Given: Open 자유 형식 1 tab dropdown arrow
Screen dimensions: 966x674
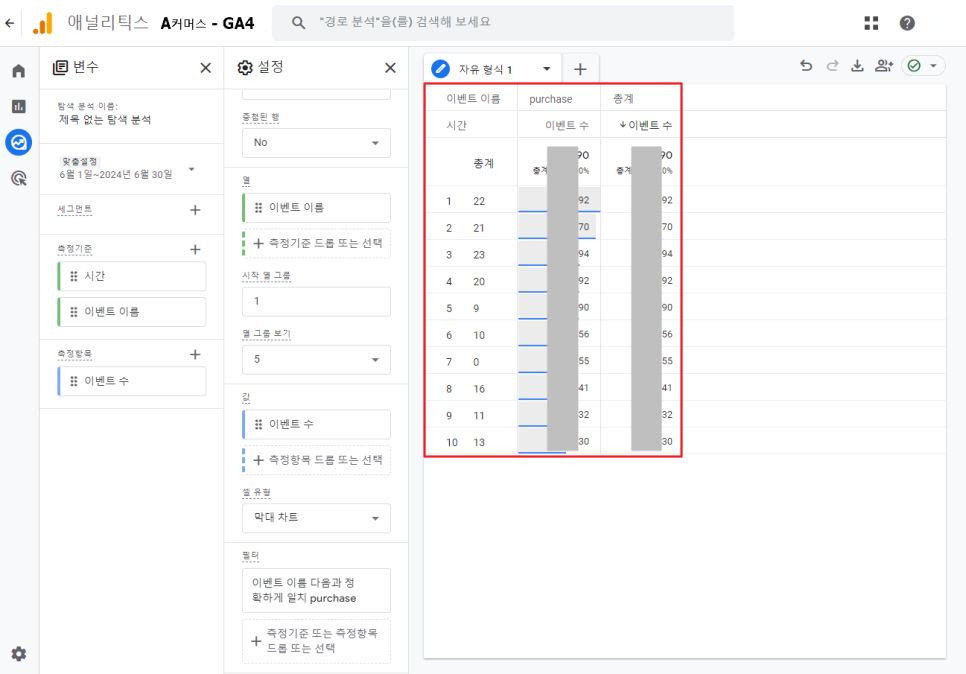Looking at the screenshot, I should [546, 69].
